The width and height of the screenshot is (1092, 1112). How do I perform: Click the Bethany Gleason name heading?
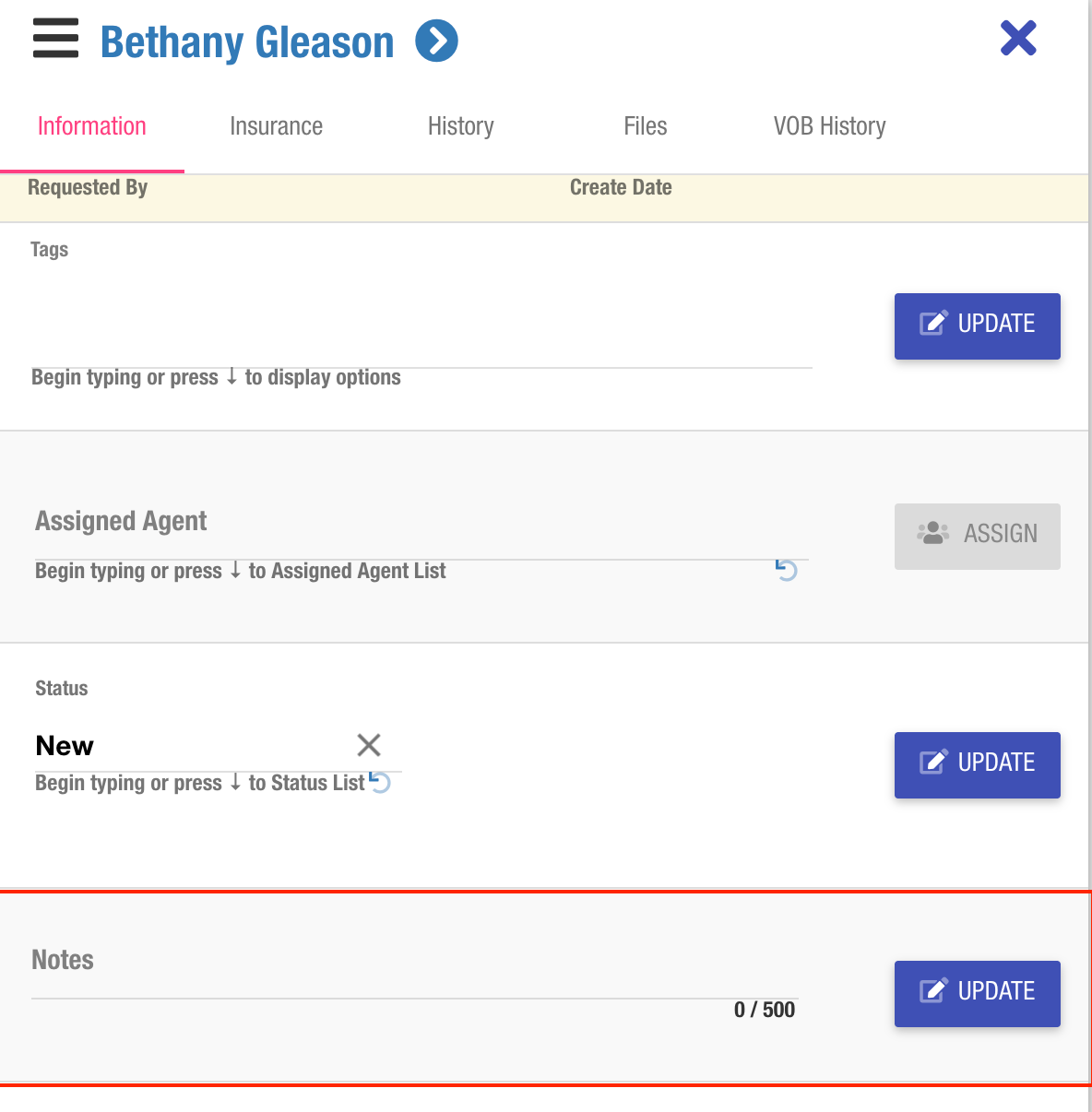(247, 42)
